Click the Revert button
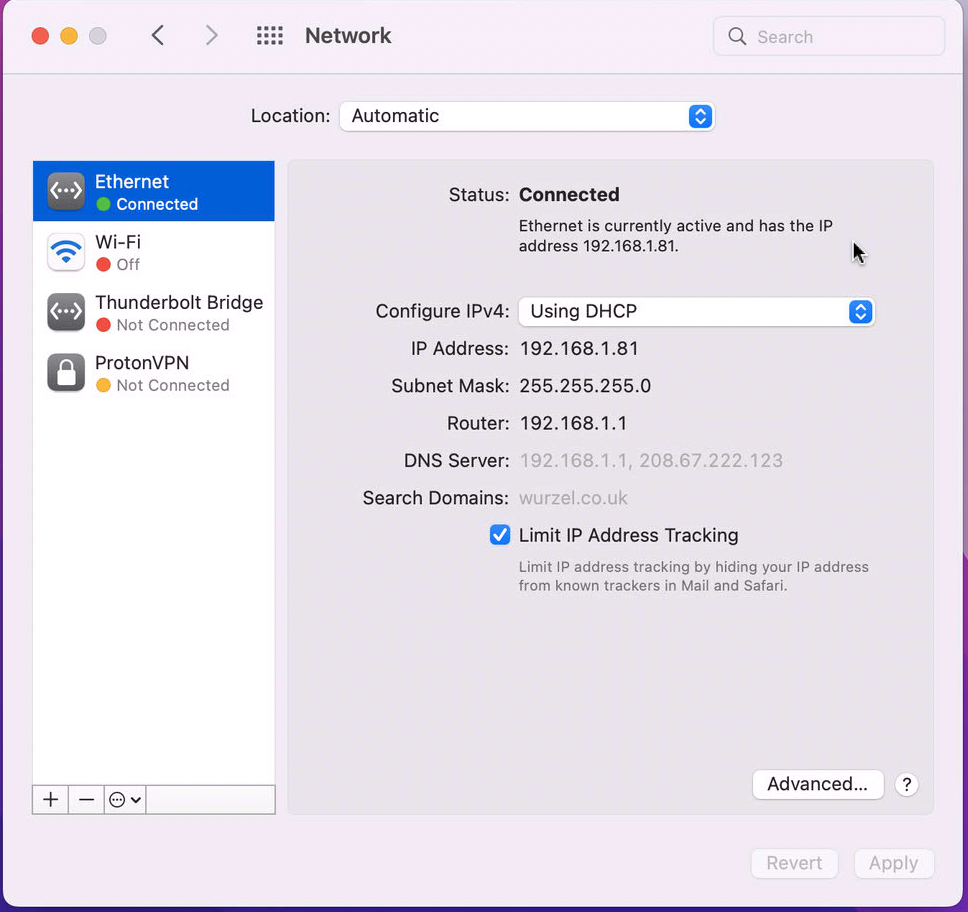This screenshot has height=912, width=968. [x=794, y=863]
